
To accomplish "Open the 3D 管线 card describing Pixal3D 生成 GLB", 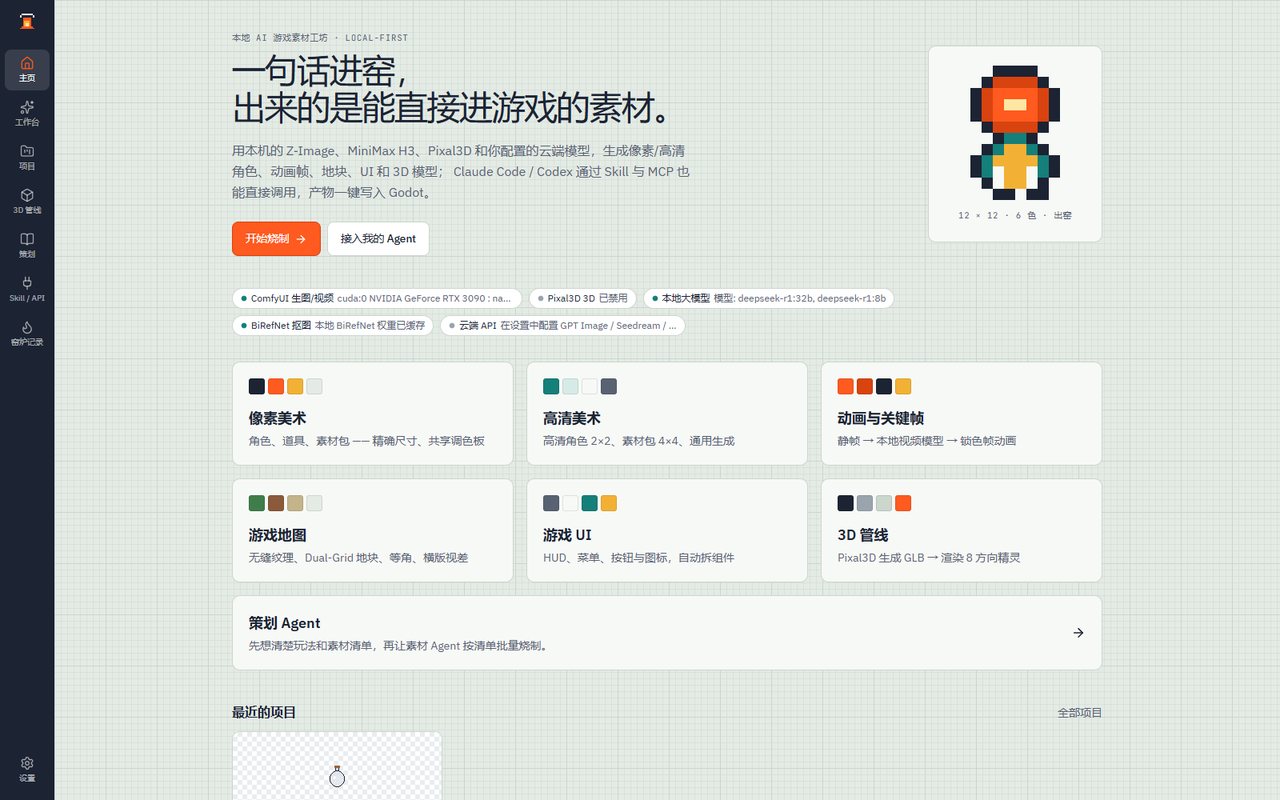I will tap(961, 530).
